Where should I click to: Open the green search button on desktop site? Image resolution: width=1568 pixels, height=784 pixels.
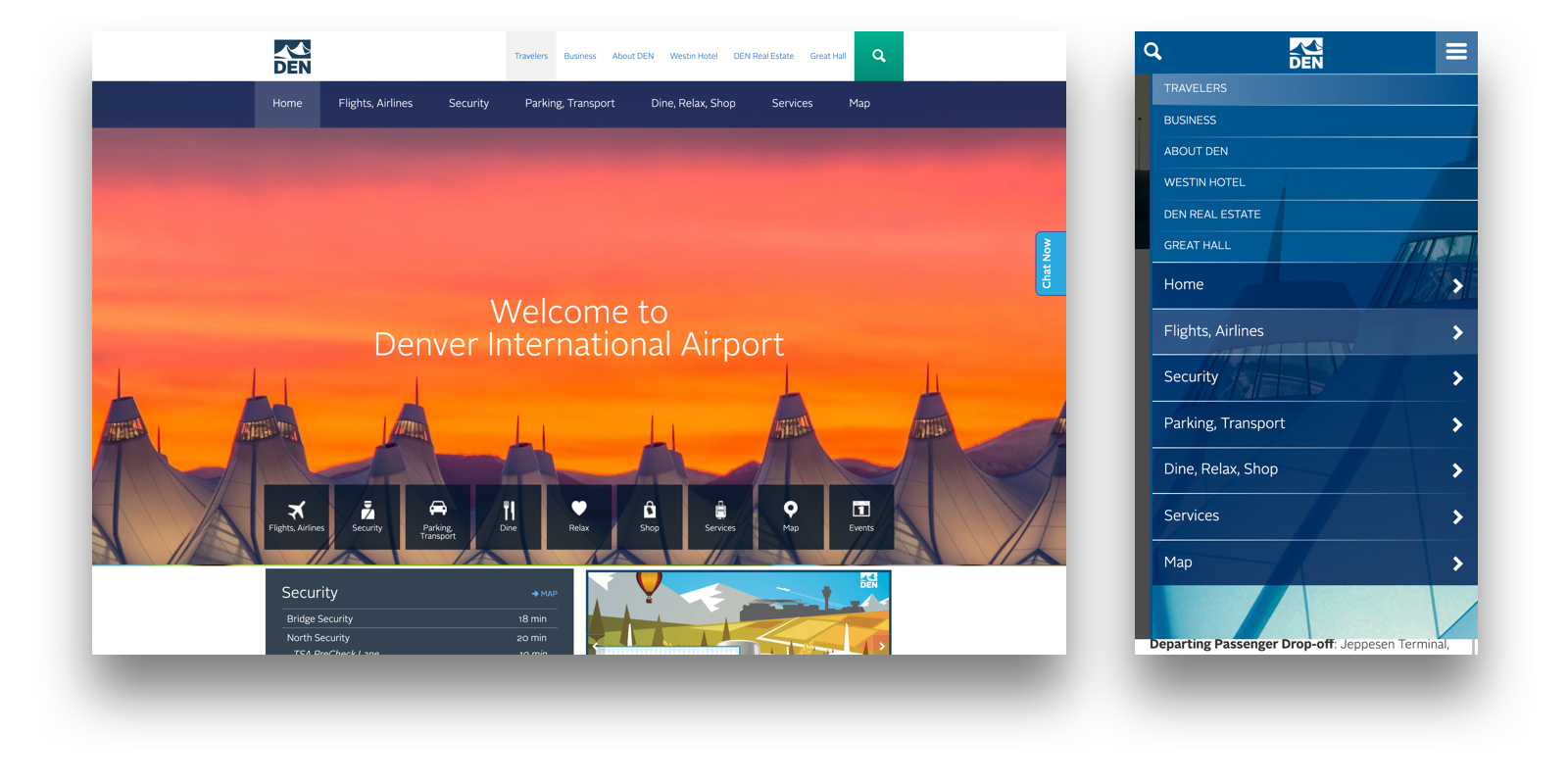coord(879,56)
